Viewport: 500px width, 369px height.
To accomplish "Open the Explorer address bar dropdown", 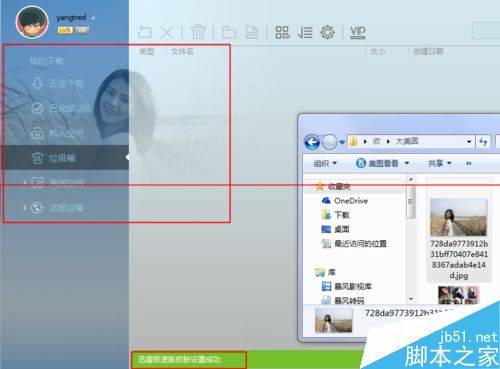I will (469, 142).
